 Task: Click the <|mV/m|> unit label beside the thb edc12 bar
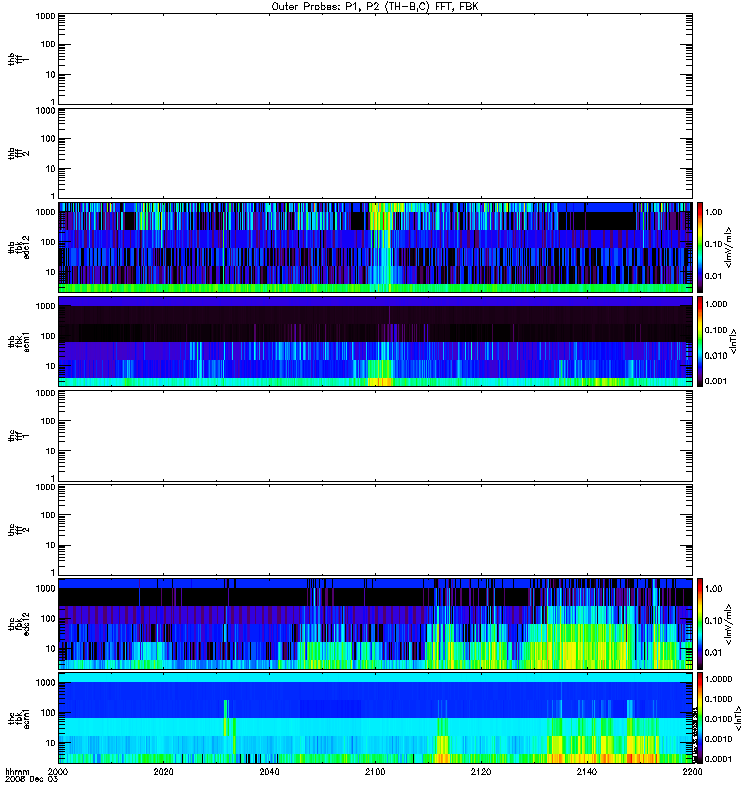[729, 247]
